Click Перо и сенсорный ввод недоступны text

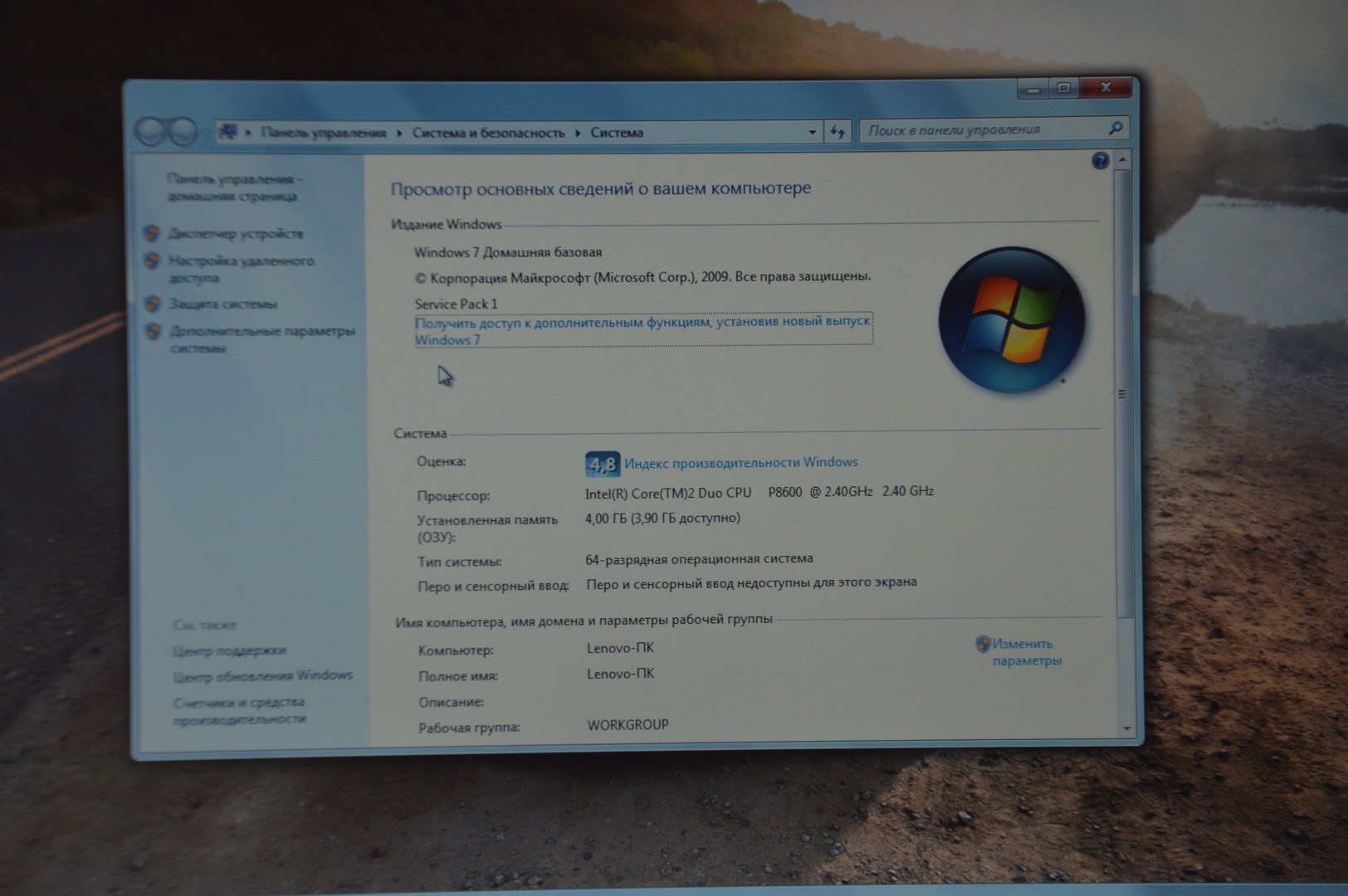751,583
